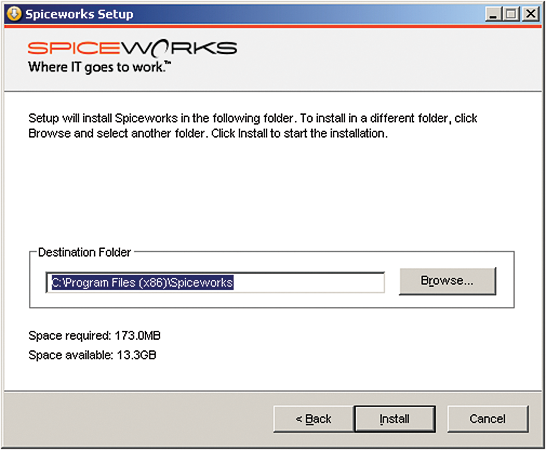Cancel the Spiceworks setup
Screen dimensions: 546x450
tap(488, 419)
